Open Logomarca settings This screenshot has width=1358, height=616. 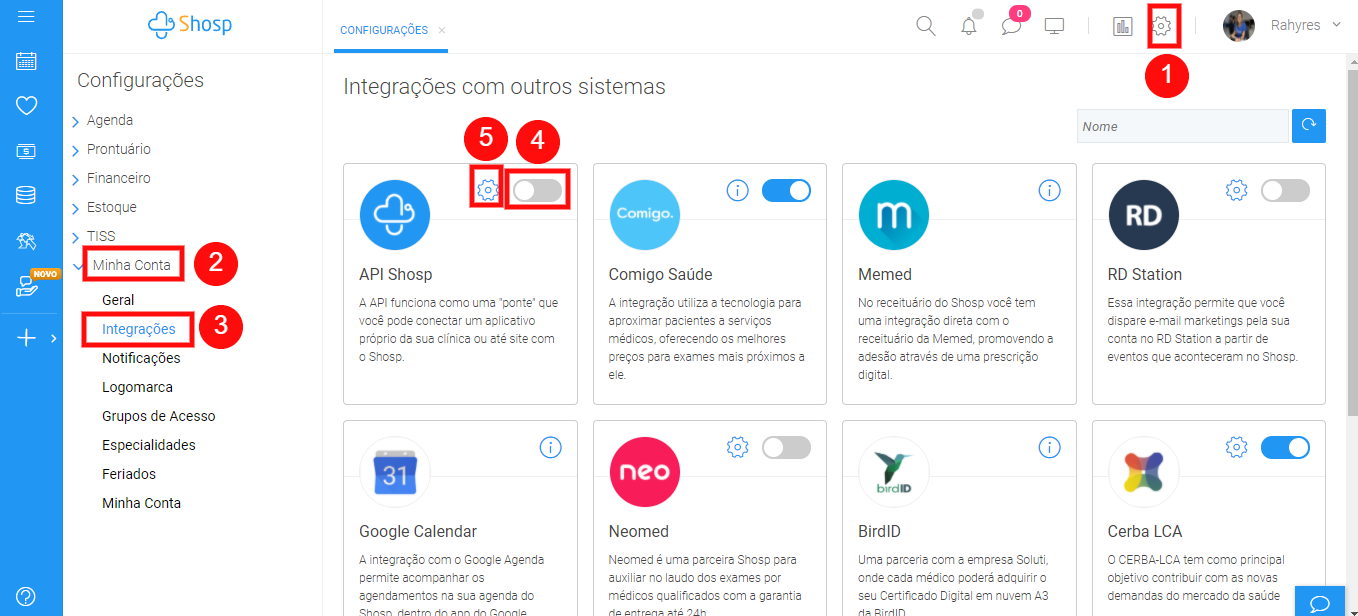tap(137, 387)
